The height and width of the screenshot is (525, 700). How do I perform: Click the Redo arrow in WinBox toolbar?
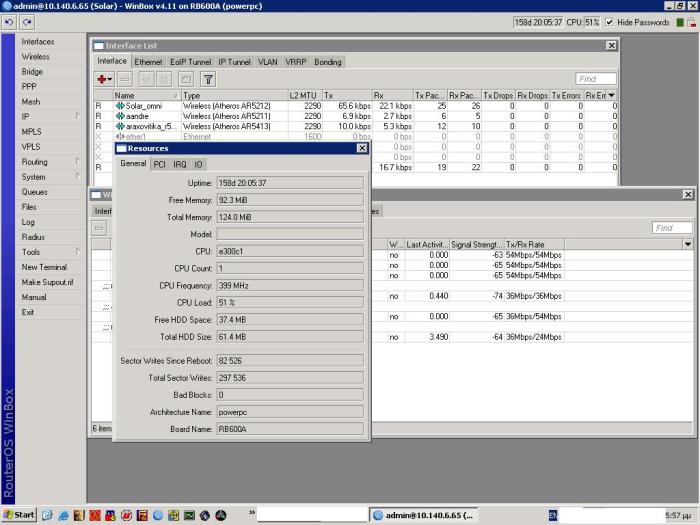27,22
